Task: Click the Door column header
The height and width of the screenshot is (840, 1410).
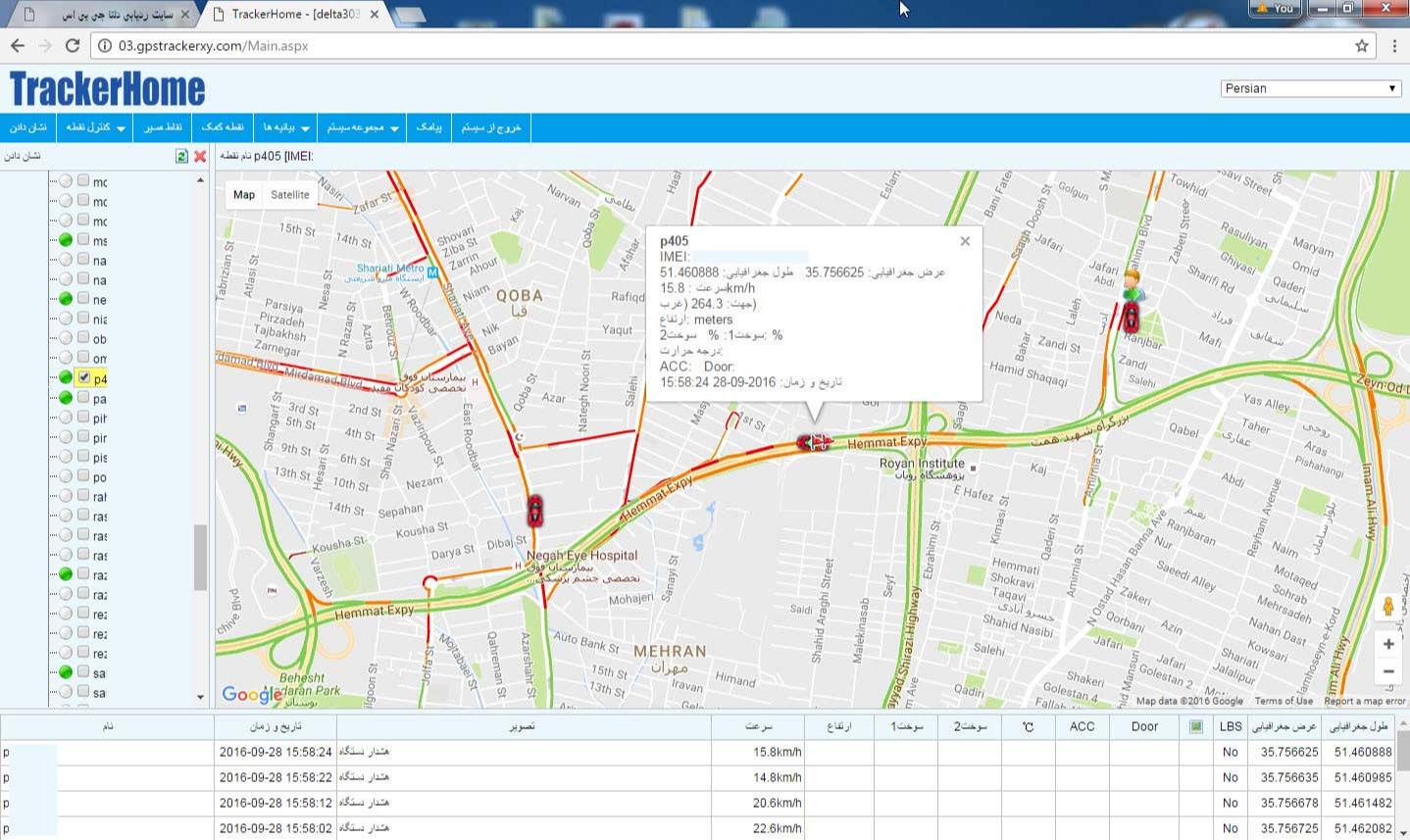Action: [1144, 726]
